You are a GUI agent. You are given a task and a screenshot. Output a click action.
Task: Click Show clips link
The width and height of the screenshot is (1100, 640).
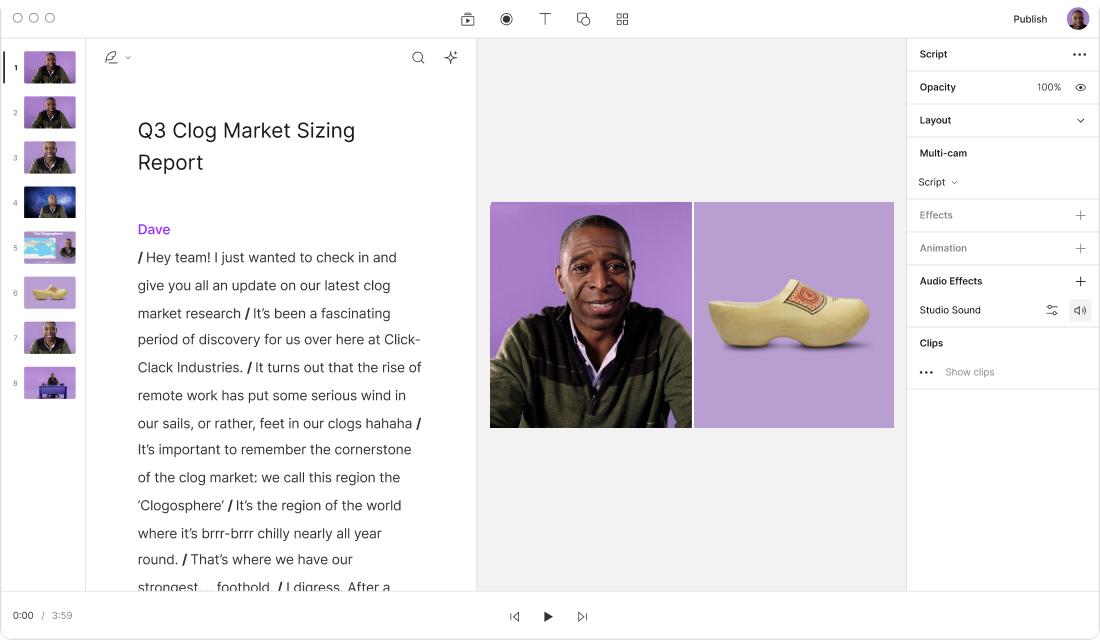969,372
